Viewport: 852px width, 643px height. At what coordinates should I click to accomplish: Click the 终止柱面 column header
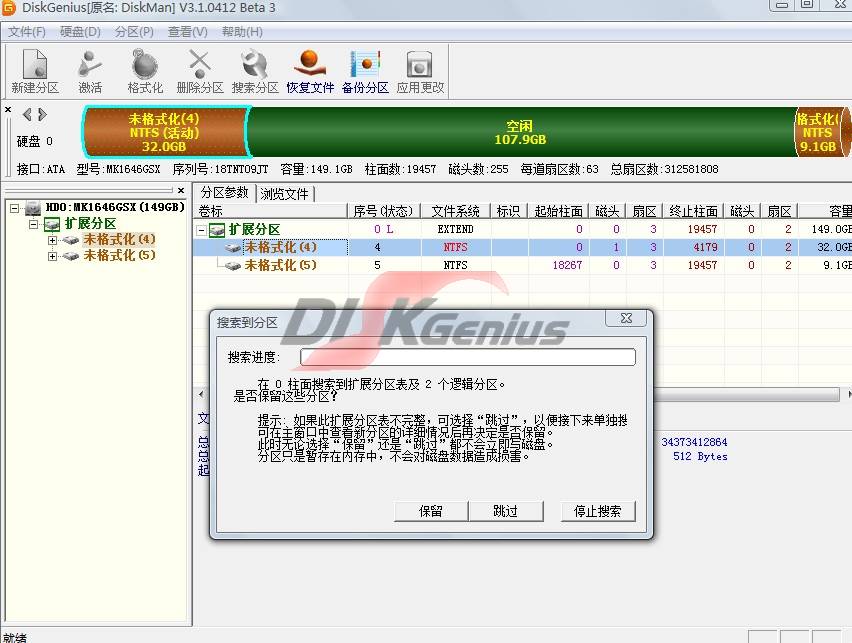coord(693,211)
